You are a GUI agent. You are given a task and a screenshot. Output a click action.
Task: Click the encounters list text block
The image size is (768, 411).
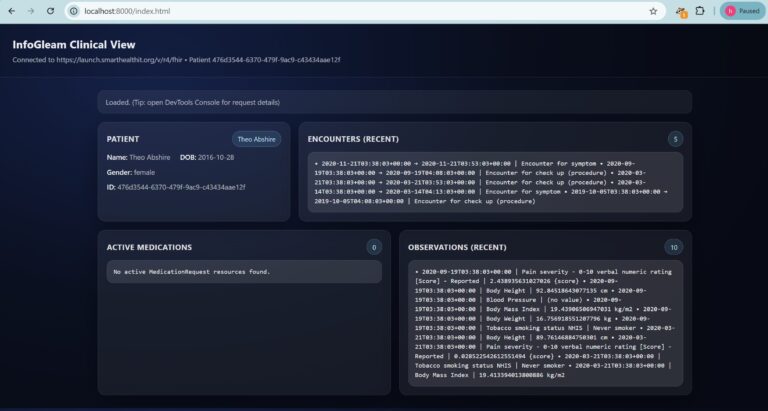(495, 182)
